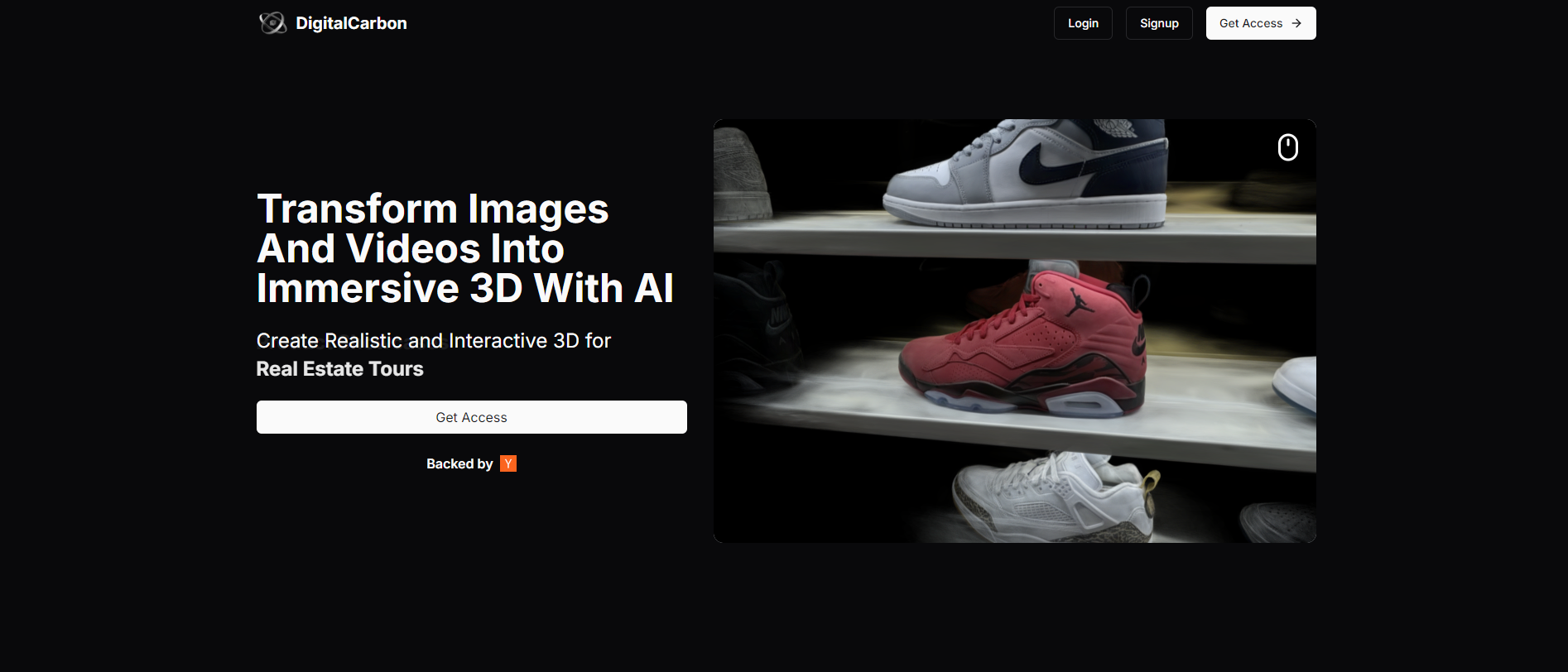Click the Login button
This screenshot has width=1568, height=672.
(1083, 23)
